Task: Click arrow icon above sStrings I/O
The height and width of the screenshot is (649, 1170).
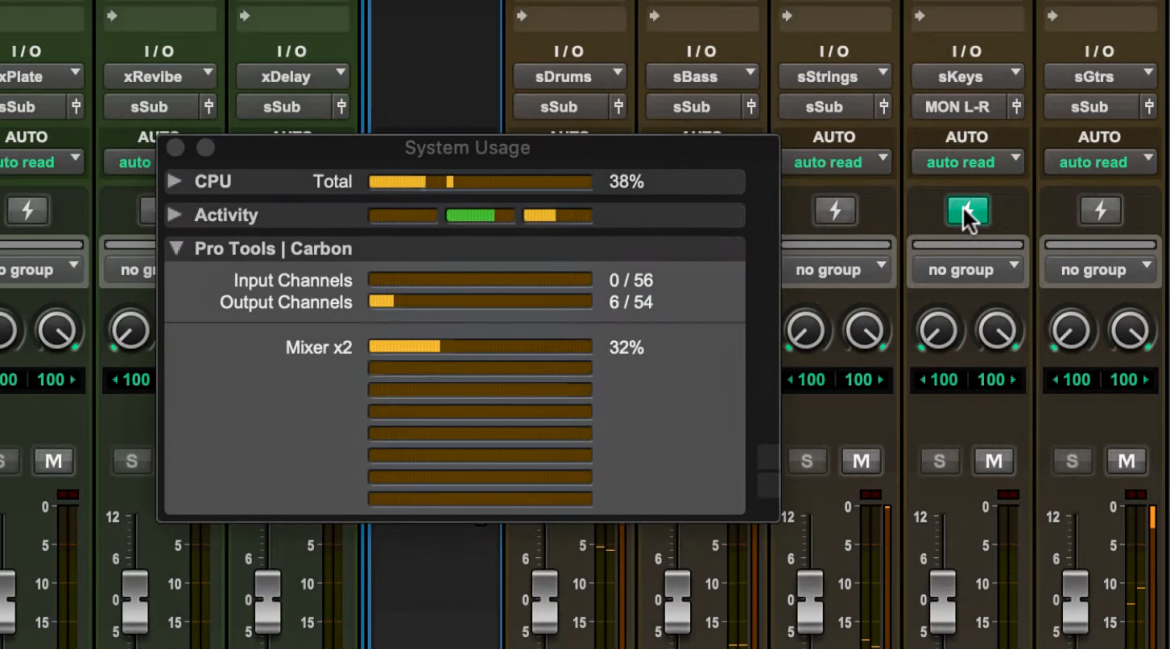Action: click(x=787, y=16)
